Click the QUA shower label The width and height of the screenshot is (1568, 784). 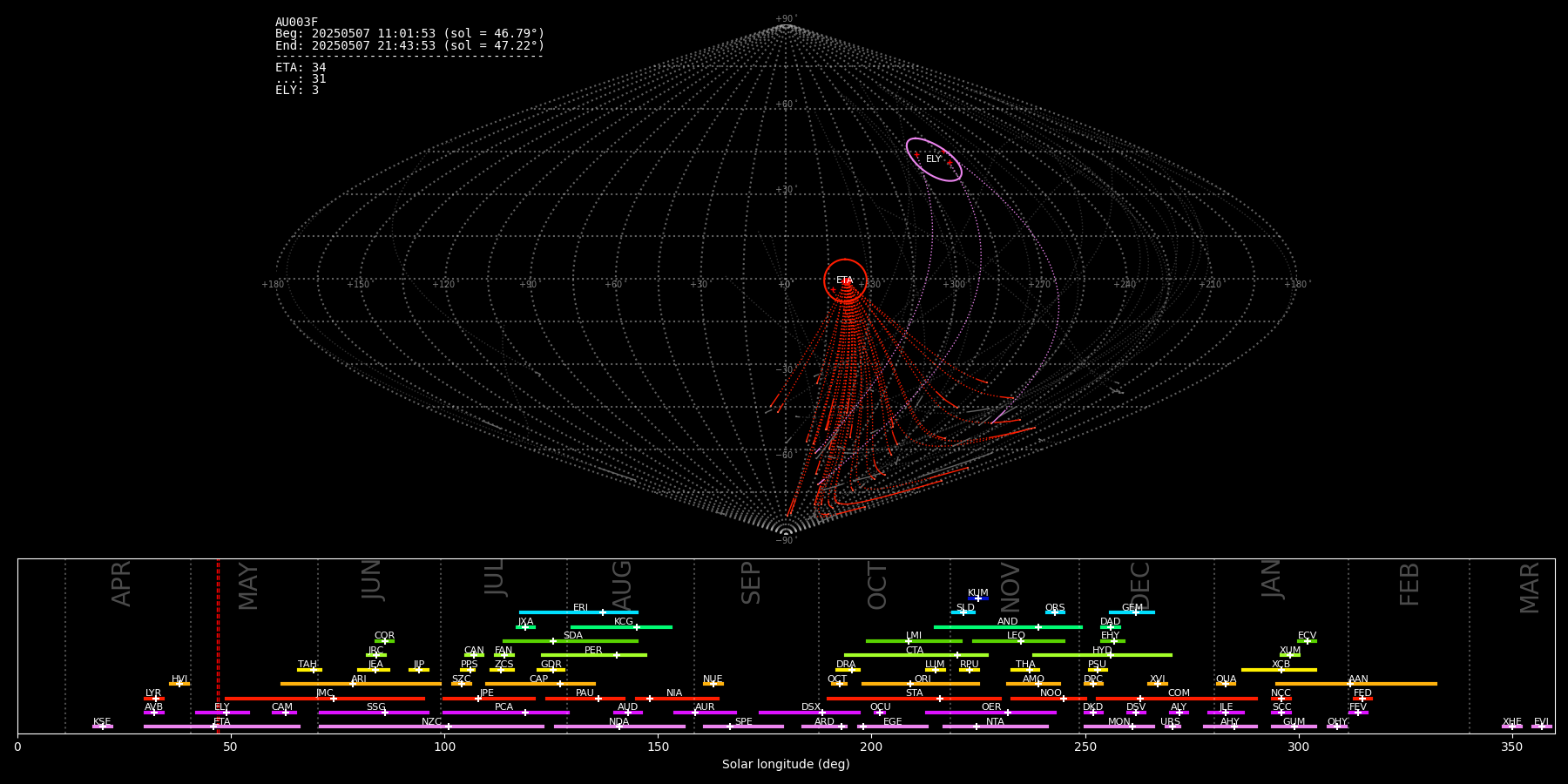pos(1227,679)
